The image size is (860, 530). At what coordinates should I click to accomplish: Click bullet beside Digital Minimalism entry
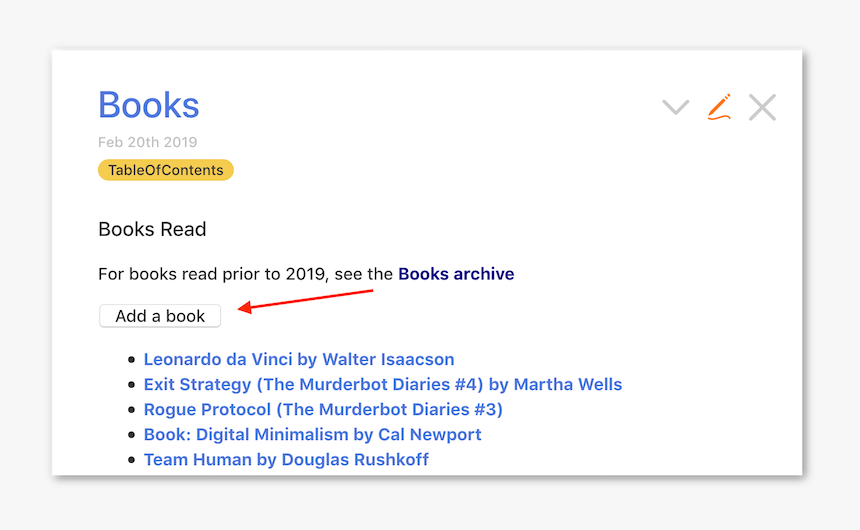[130, 435]
